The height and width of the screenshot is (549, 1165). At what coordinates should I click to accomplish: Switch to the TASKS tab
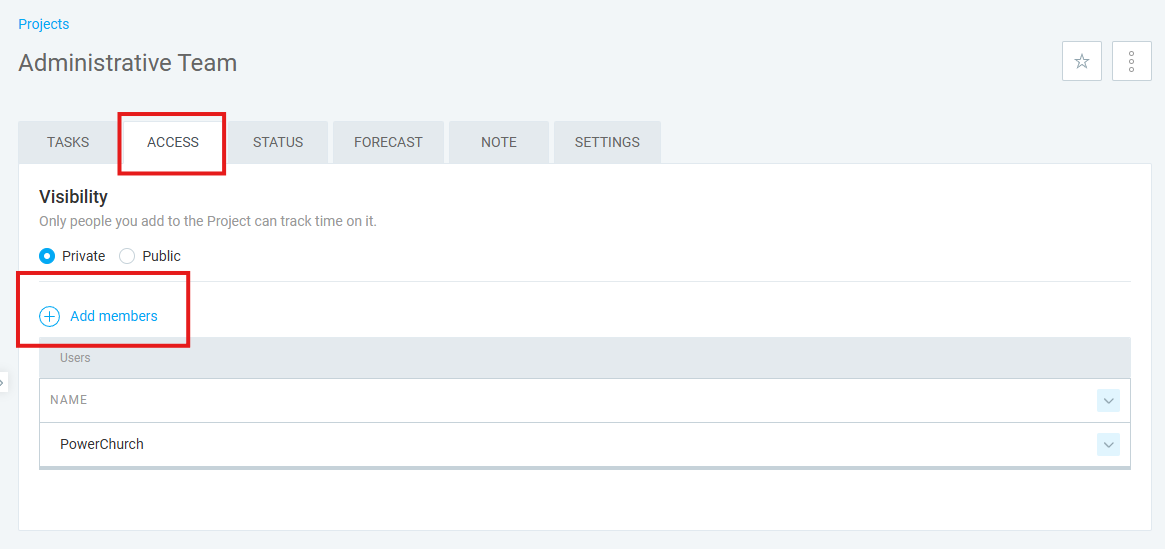(68, 143)
